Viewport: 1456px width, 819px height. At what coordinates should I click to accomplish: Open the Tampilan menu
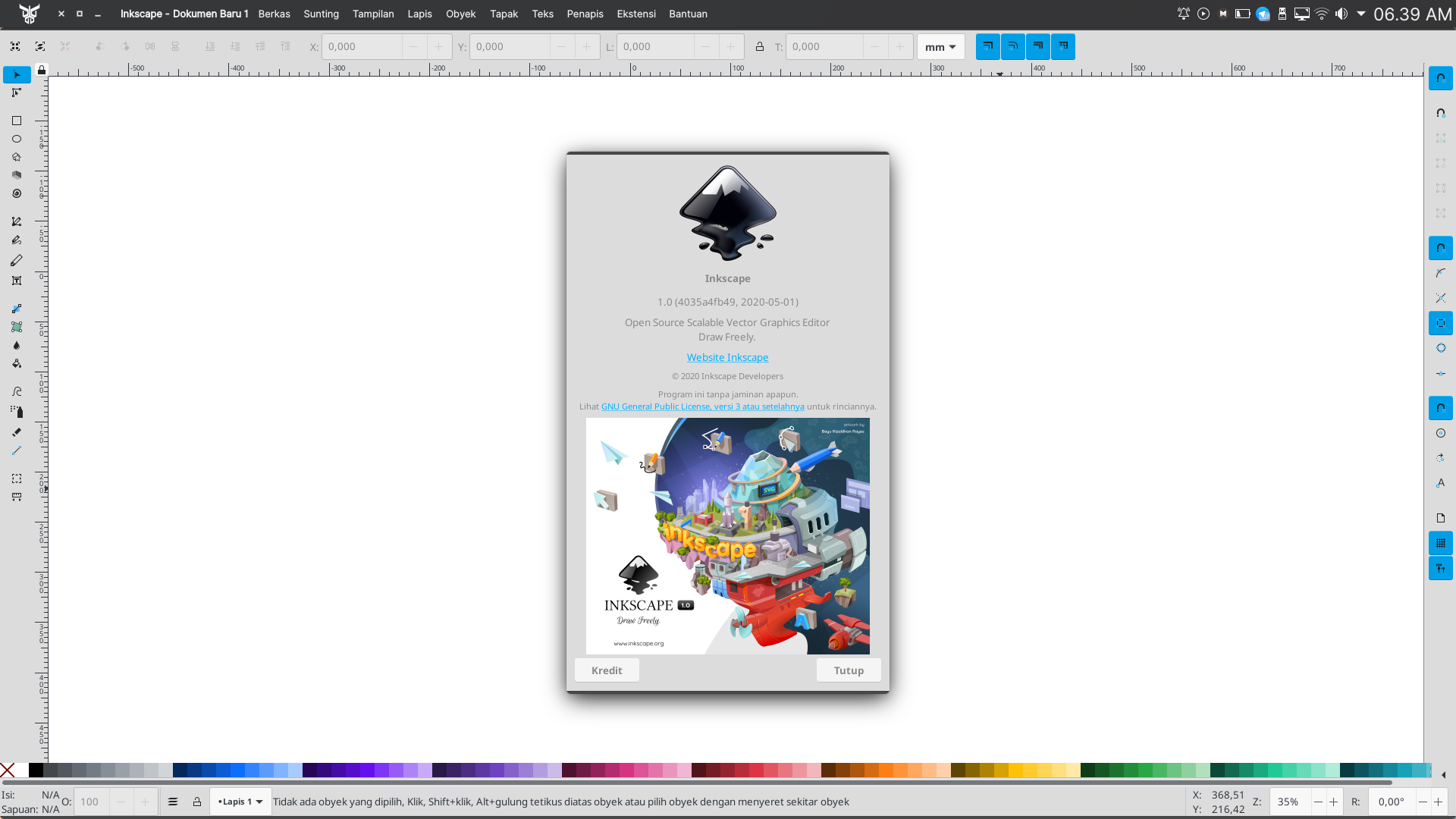pos(373,14)
